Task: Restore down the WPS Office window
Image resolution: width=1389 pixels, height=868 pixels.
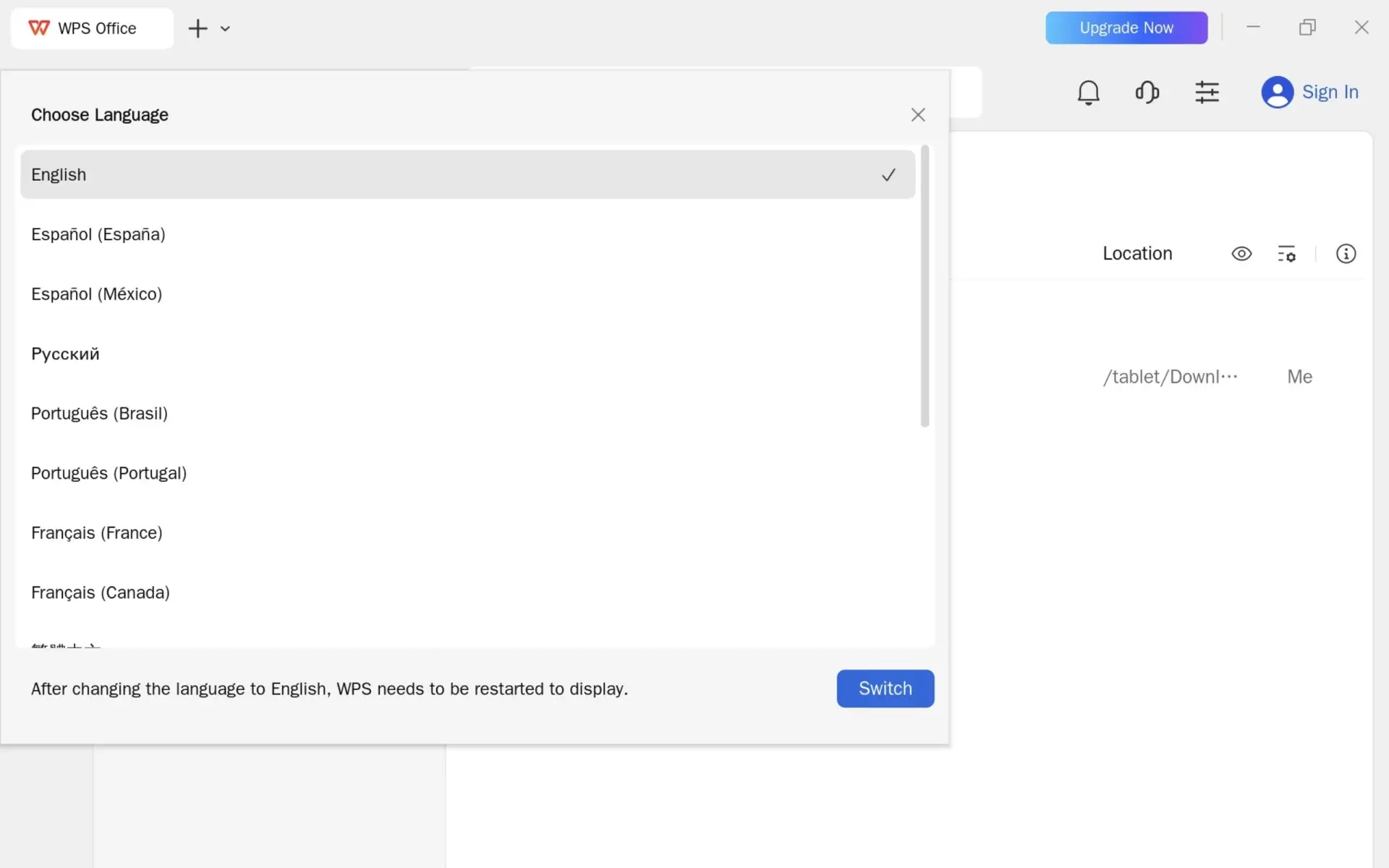Action: (x=1307, y=27)
